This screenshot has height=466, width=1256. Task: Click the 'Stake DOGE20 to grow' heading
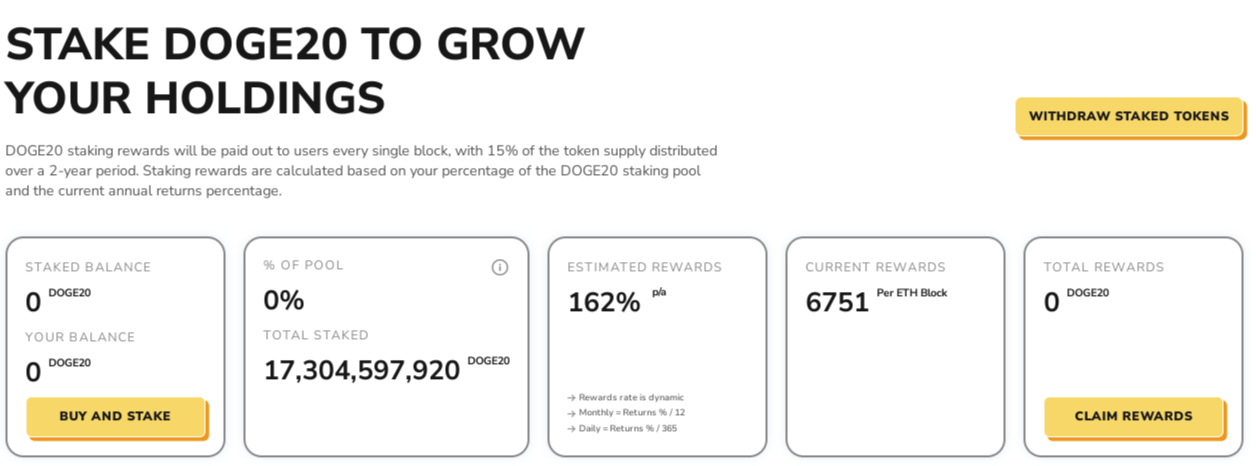[x=295, y=44]
